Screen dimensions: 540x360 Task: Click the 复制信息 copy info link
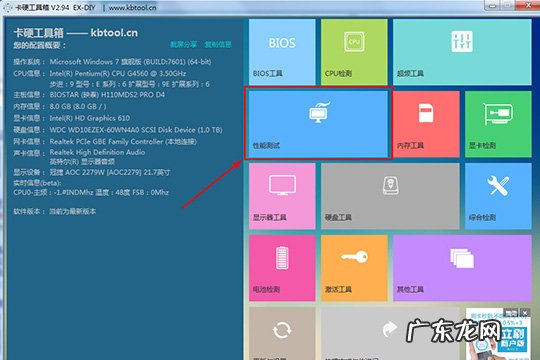[x=218, y=44]
